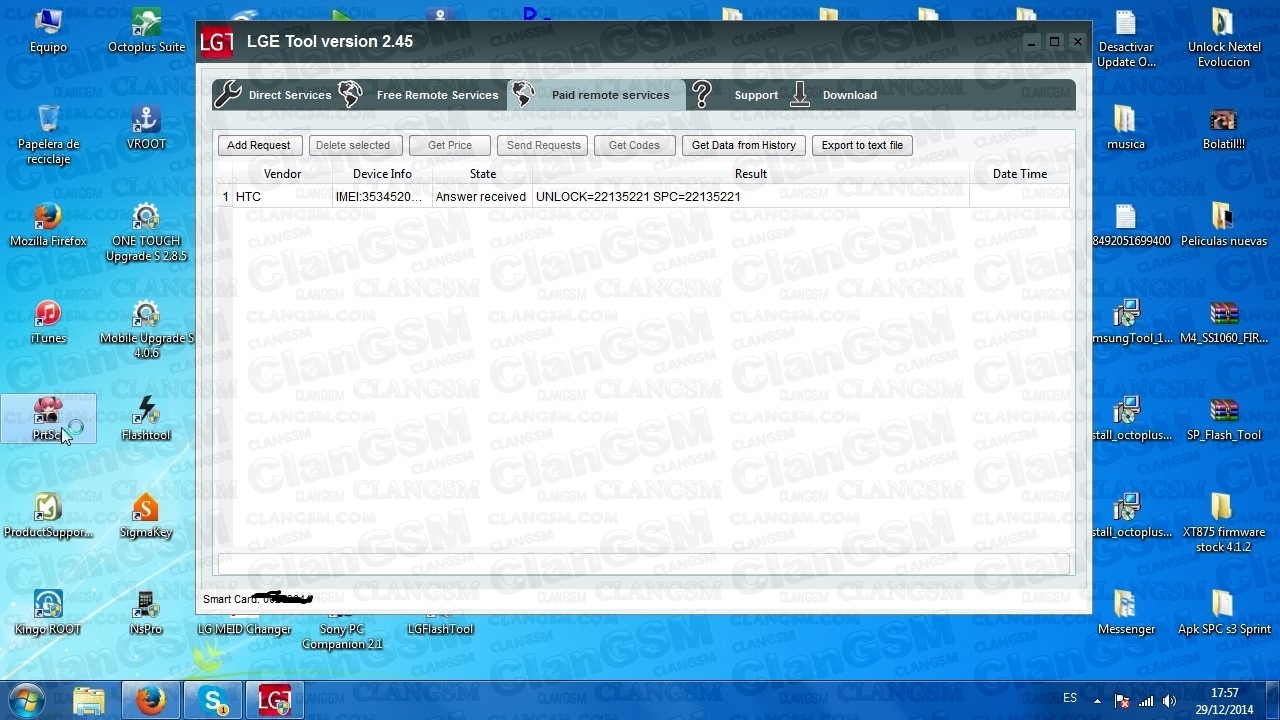The width and height of the screenshot is (1280, 720).
Task: Open XT875 firmware stock 4.1.2 folder
Action: pos(1224,523)
